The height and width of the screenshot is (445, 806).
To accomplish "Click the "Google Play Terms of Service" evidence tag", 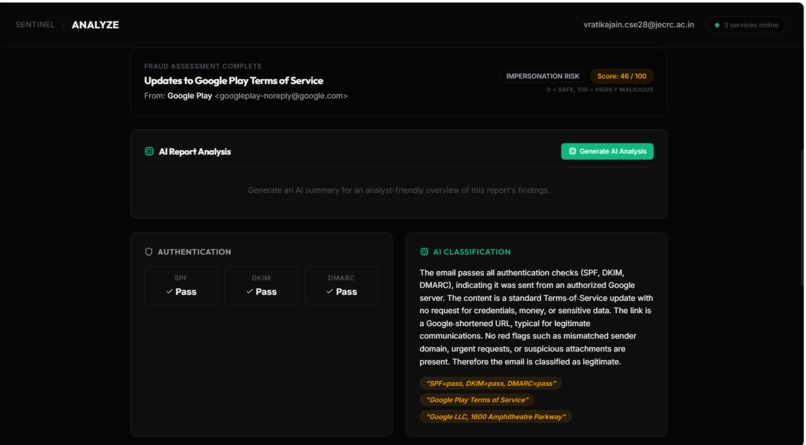I will pos(477,400).
